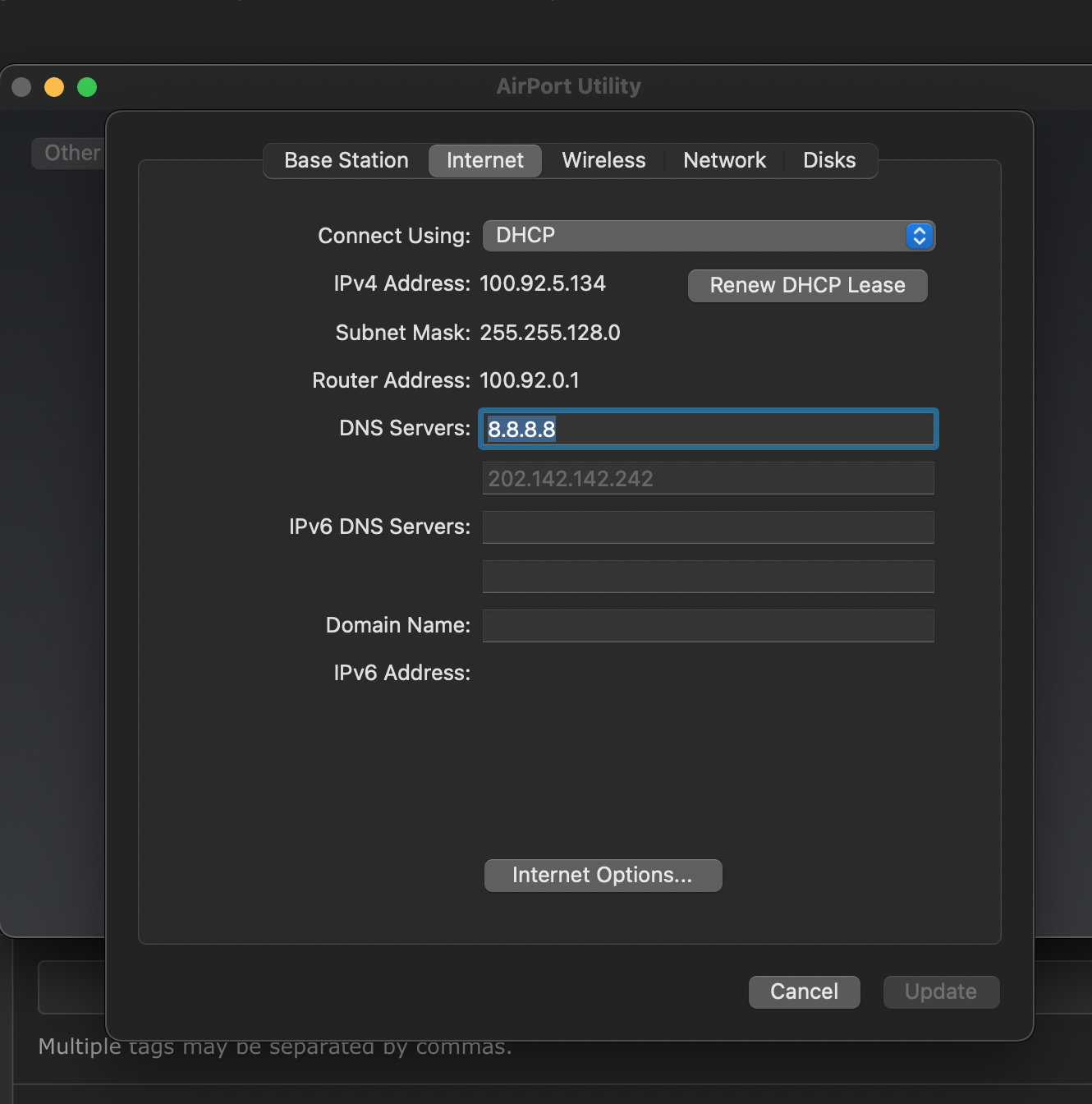This screenshot has height=1104, width=1092.
Task: Click the subnet mask value 255.255.128.0
Action: (550, 333)
